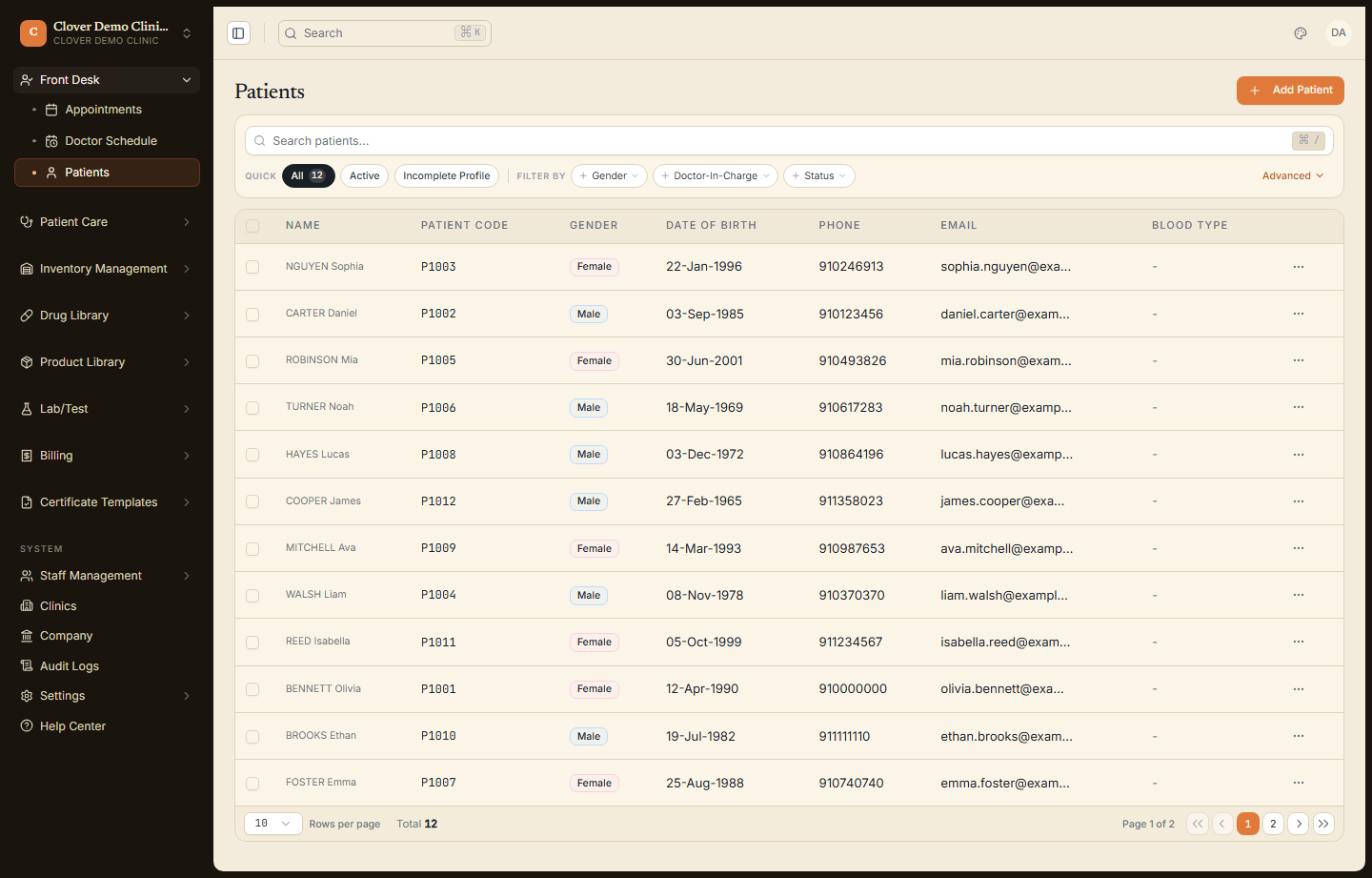Viewport: 1372px width, 878px height.
Task: Tick the checkbox for NGUYEN Sophia
Action: point(252,267)
